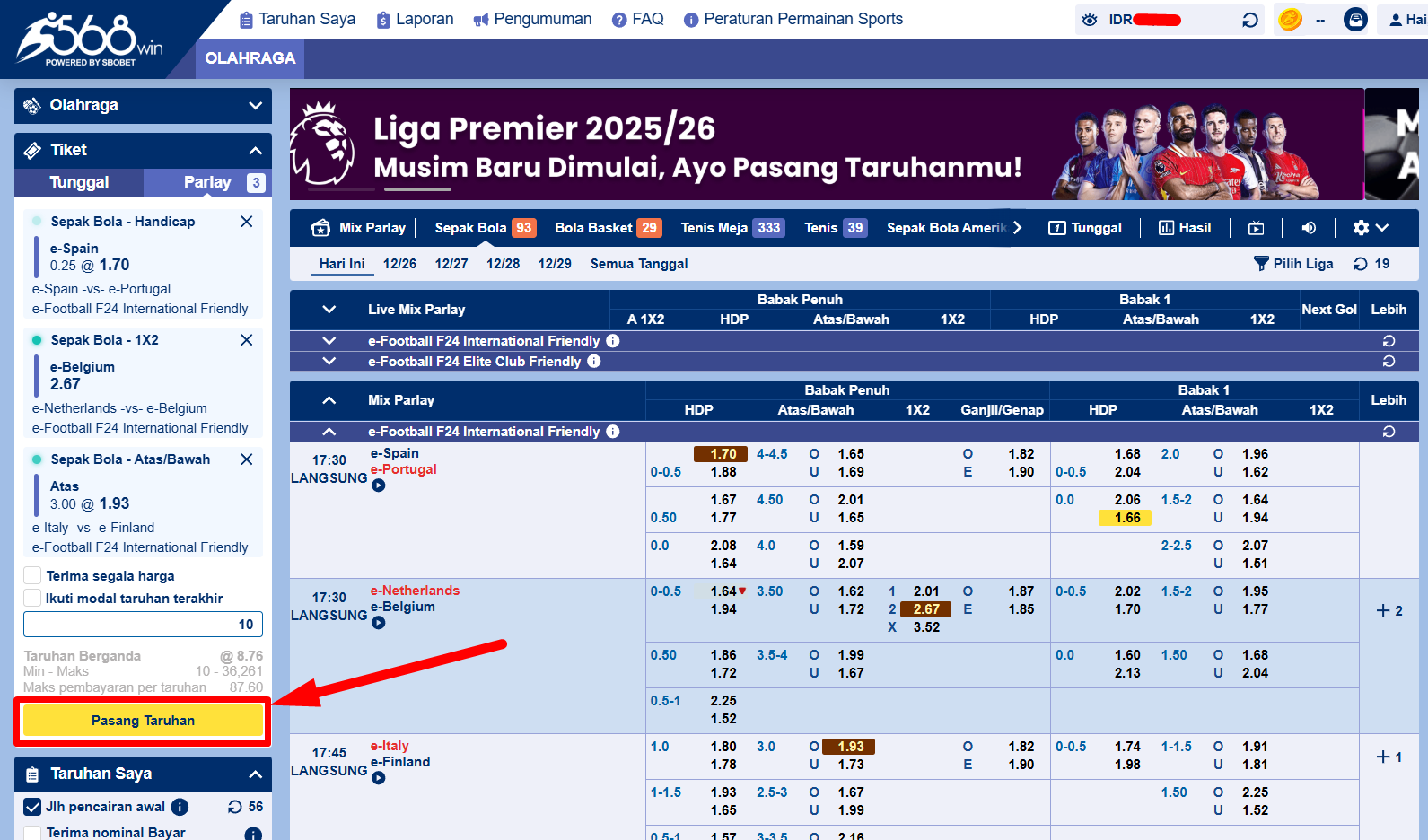Open the OLAHRAGA main tab
Image resolution: width=1428 pixels, height=840 pixels.
click(x=250, y=58)
